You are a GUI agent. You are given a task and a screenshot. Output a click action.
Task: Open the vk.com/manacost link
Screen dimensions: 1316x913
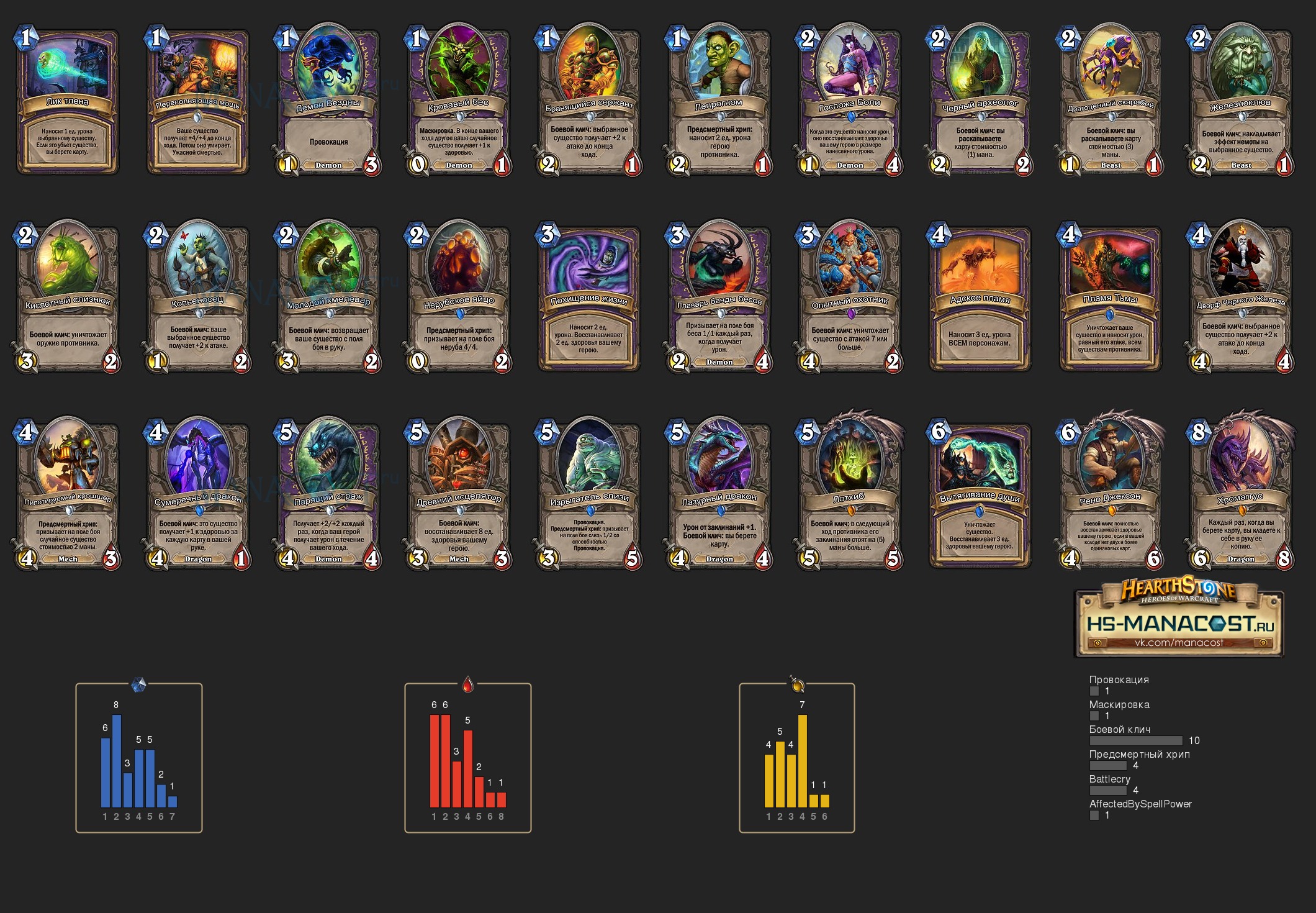coord(1179,643)
